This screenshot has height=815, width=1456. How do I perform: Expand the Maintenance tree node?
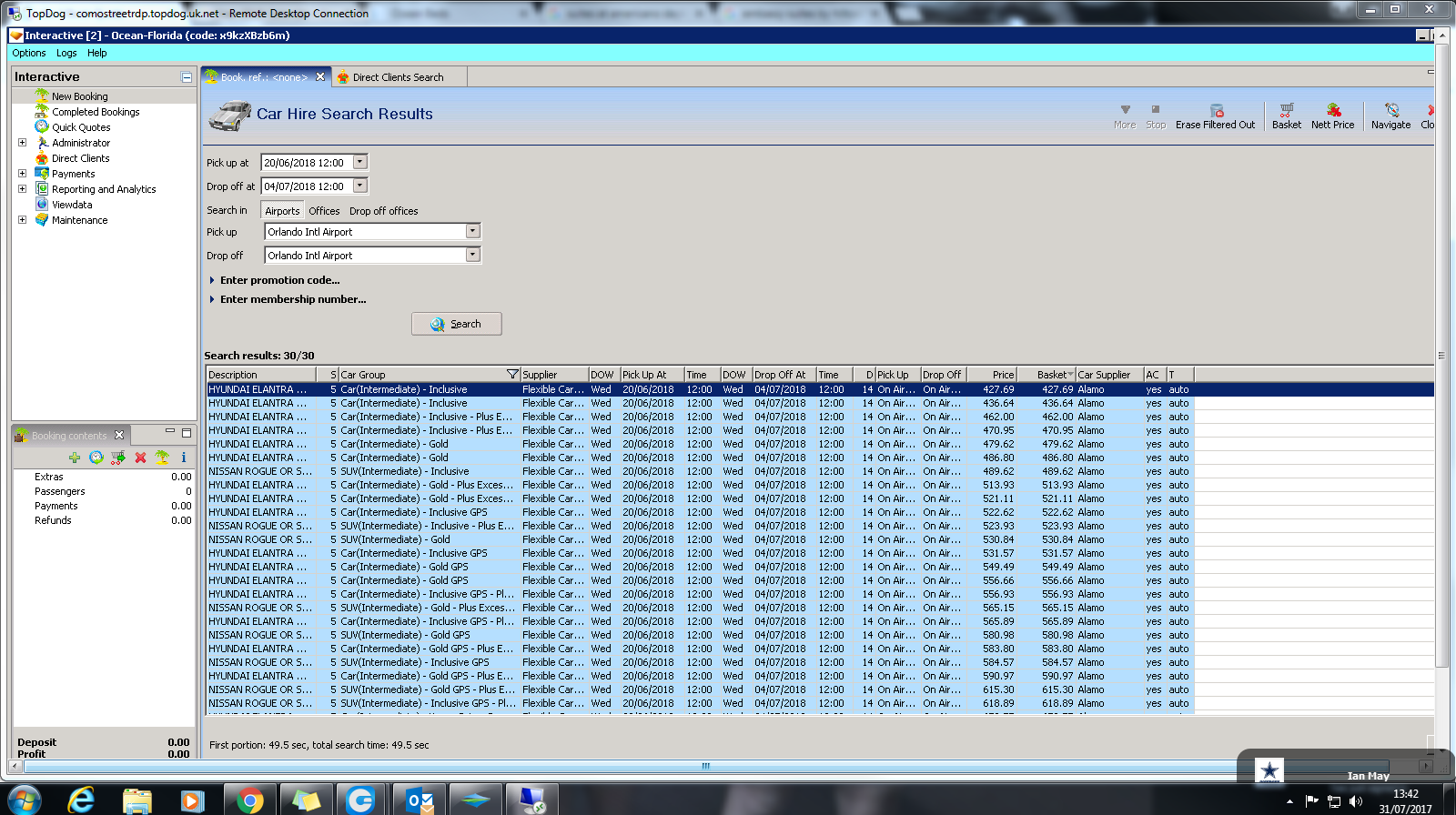(x=22, y=220)
